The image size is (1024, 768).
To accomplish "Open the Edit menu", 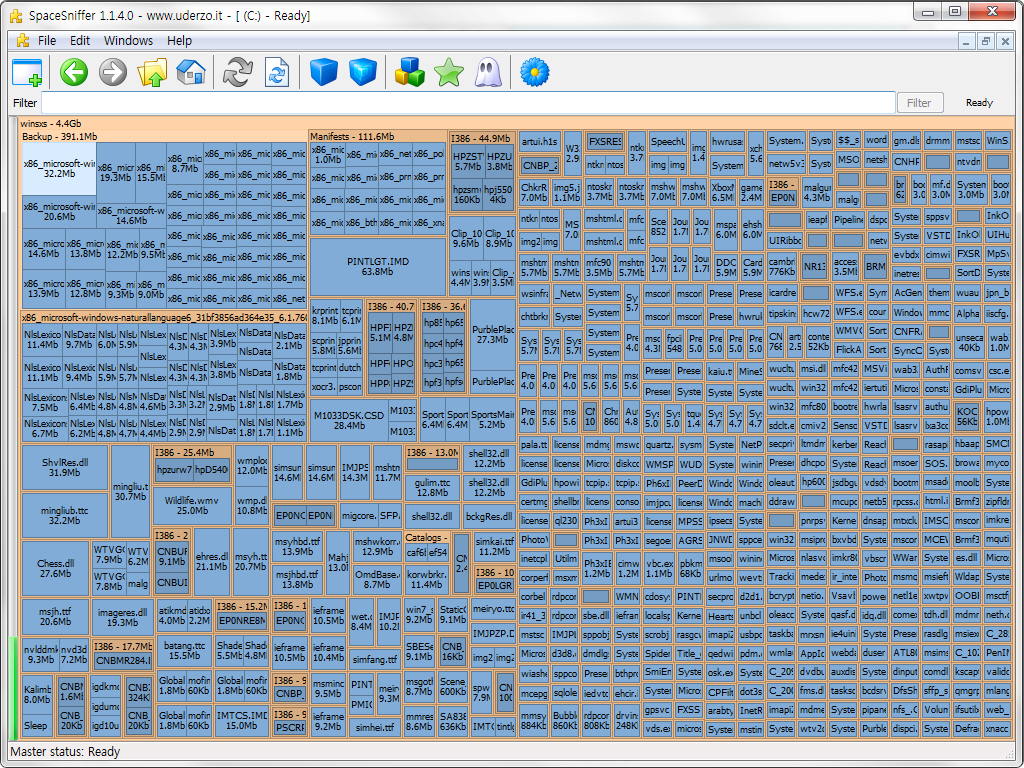I will pyautogui.click(x=80, y=40).
